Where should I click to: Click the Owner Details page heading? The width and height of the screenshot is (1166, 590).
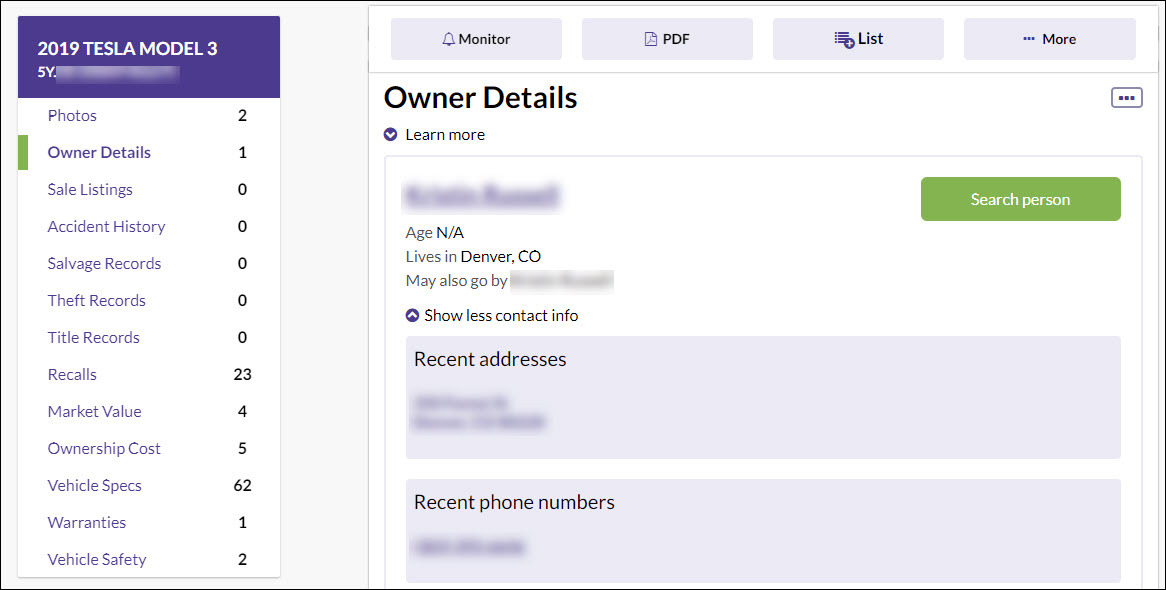pyautogui.click(x=480, y=97)
